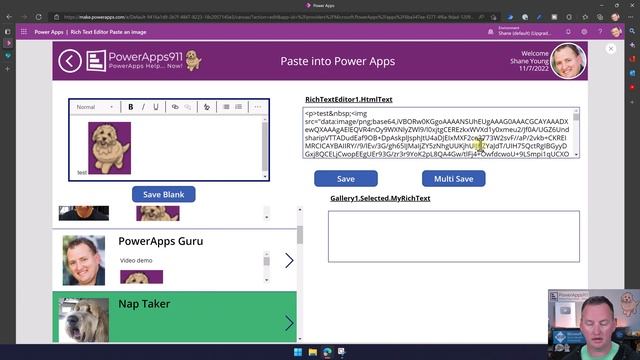Open the Power Apps waffle app launcher
The width and height of the screenshot is (640, 360).
point(24,31)
